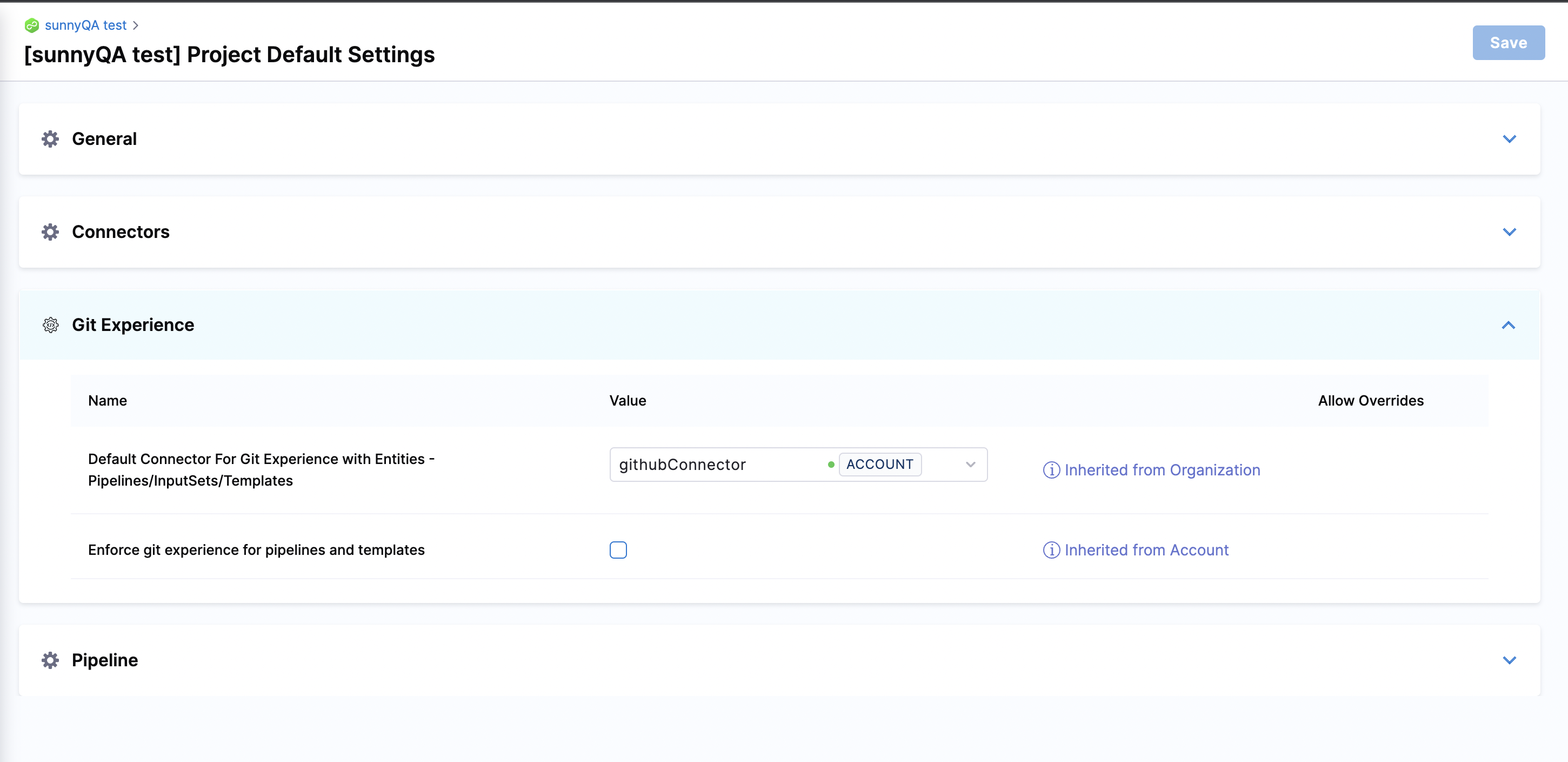
Task: Click the Pipeline section gear icon
Action: point(50,660)
